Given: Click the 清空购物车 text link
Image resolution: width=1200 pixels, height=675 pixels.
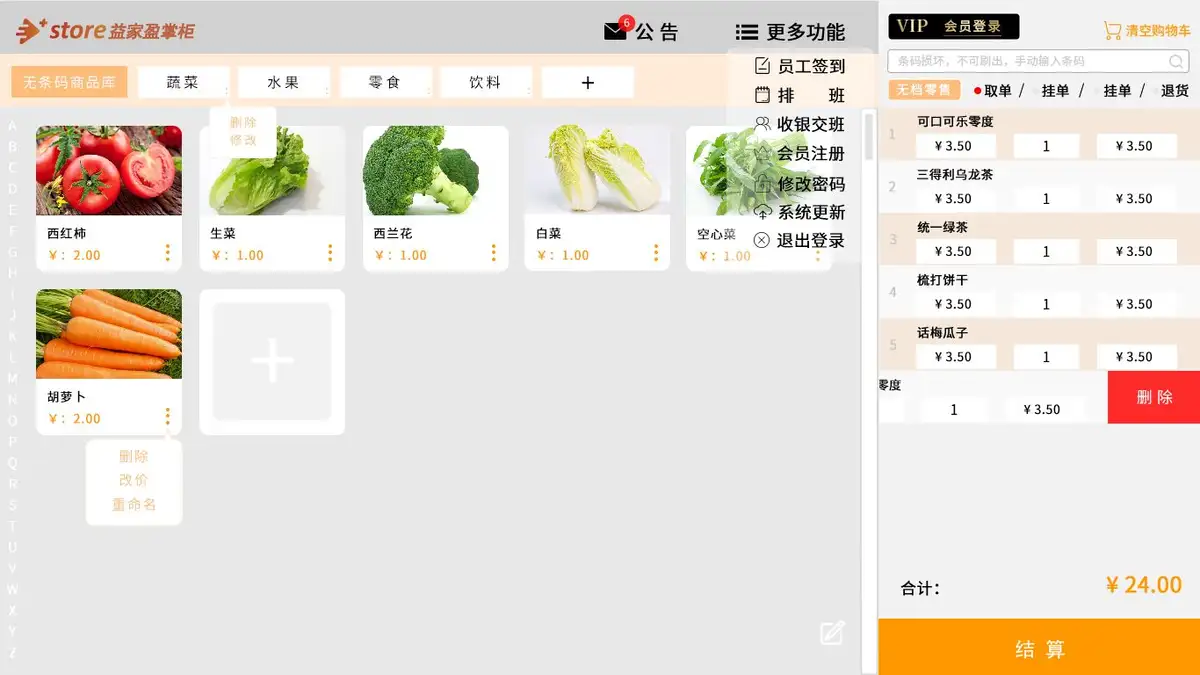Looking at the screenshot, I should 1158,31.
